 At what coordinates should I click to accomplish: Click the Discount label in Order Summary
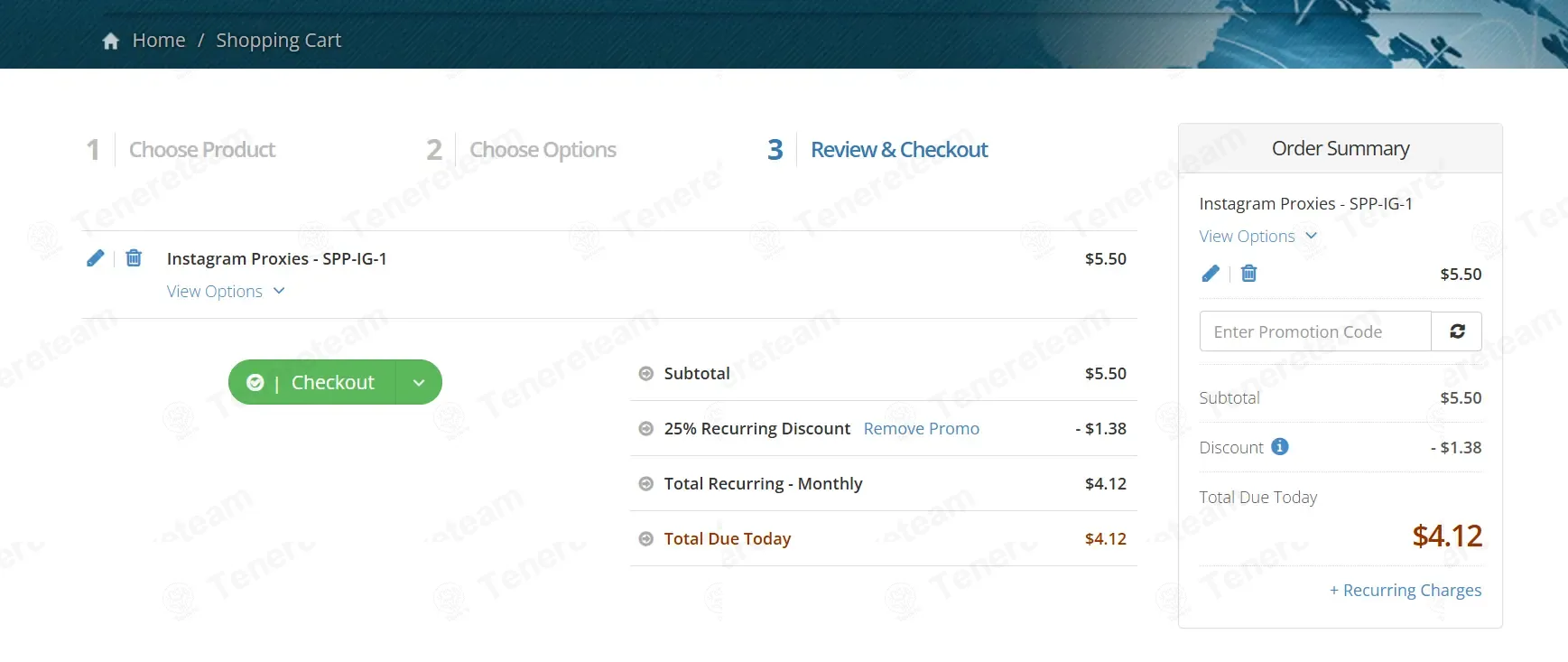(1231, 448)
